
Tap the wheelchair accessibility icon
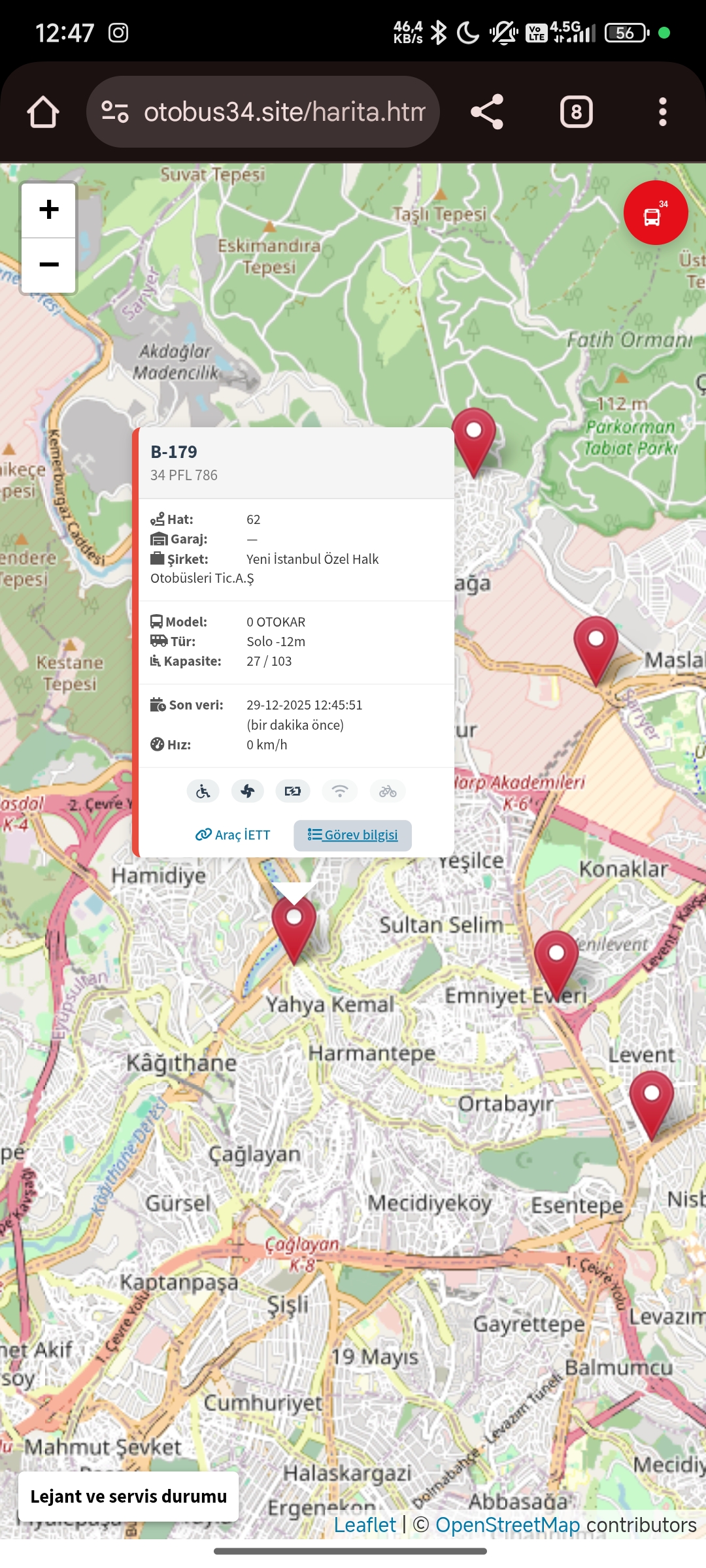(203, 791)
